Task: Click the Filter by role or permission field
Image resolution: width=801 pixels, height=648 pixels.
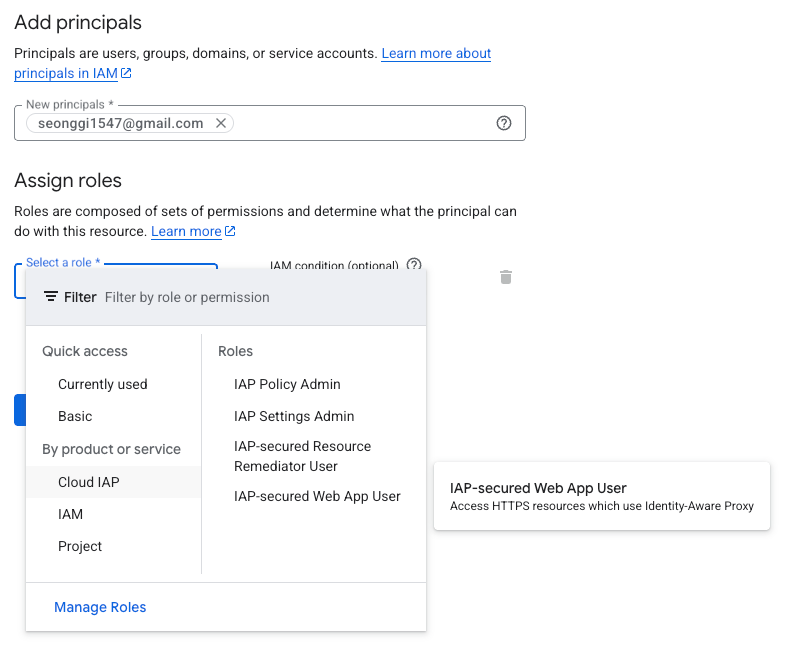Action: point(263,297)
